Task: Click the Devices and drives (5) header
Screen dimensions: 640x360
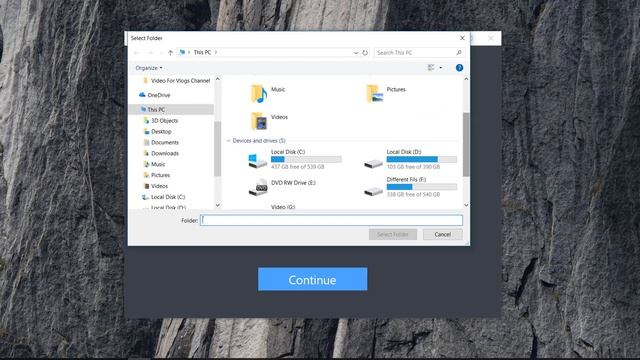Action: (x=259, y=141)
